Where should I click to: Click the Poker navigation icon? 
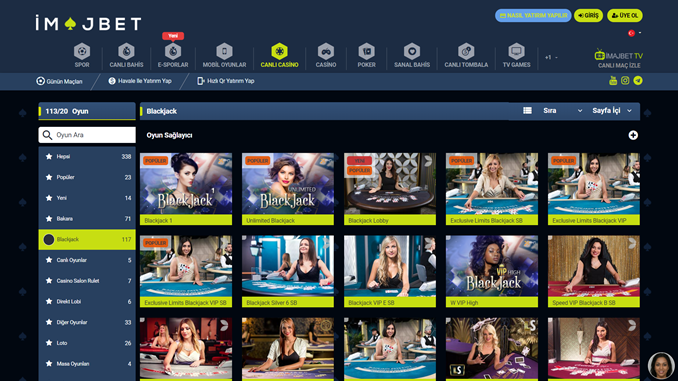point(366,51)
